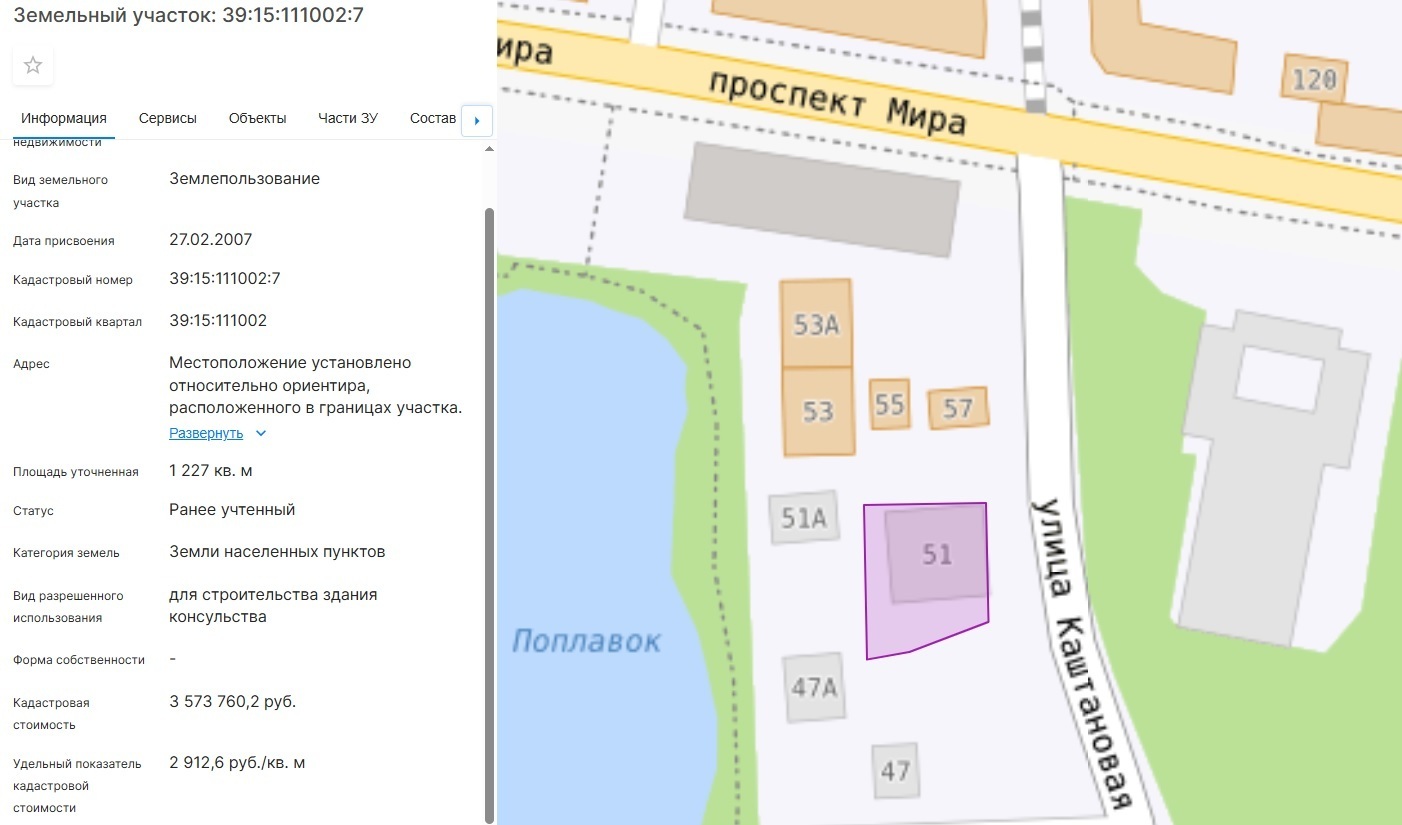Viewport: 1402px width, 825px height.
Task: Open the Сервисы tab
Action: coord(168,118)
